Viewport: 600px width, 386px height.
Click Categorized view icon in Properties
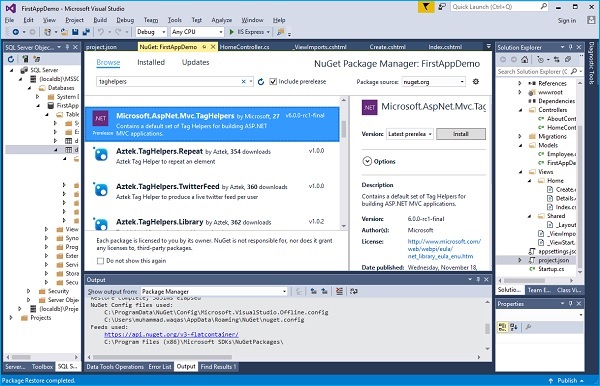(x=502, y=327)
